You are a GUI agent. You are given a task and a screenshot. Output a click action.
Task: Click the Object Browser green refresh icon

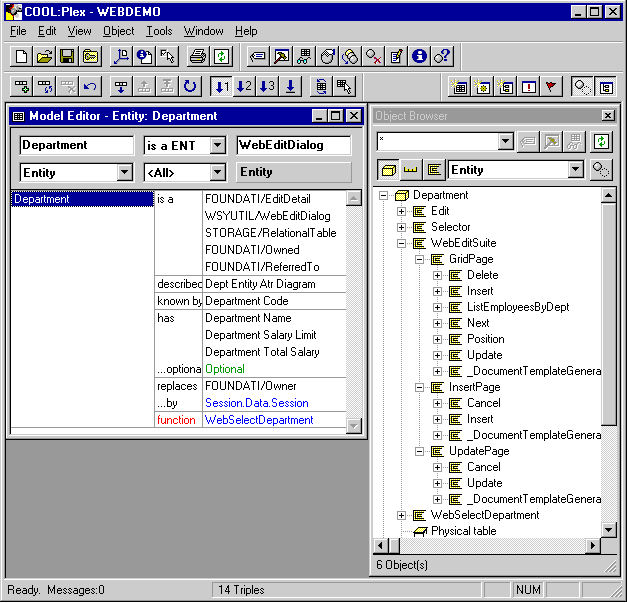(x=601, y=142)
